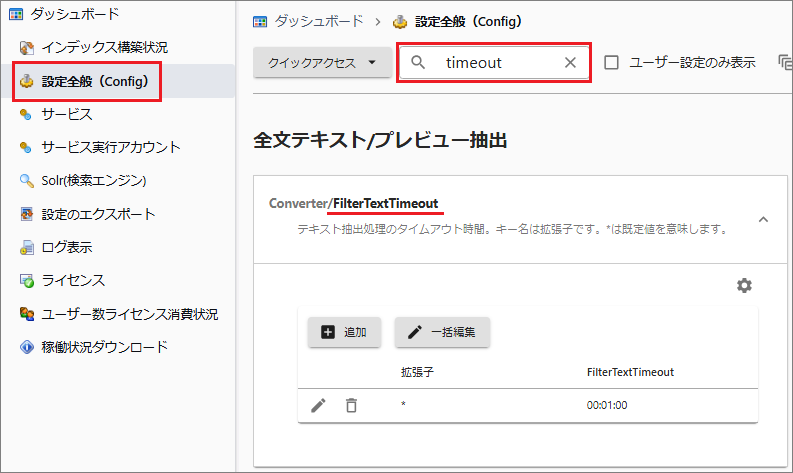Go to ログ表示 in sidebar

[x=66, y=247]
